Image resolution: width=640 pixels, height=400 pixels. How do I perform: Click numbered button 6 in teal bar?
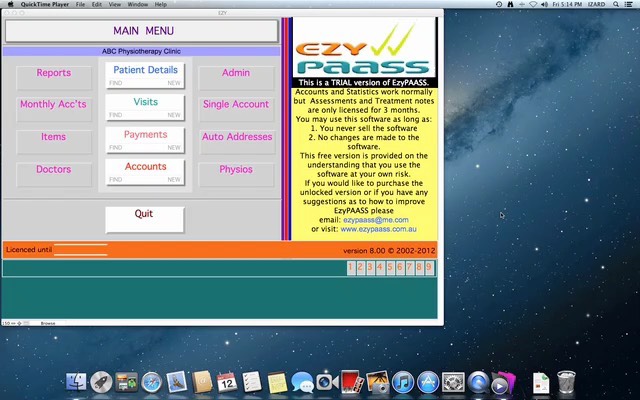(400, 268)
